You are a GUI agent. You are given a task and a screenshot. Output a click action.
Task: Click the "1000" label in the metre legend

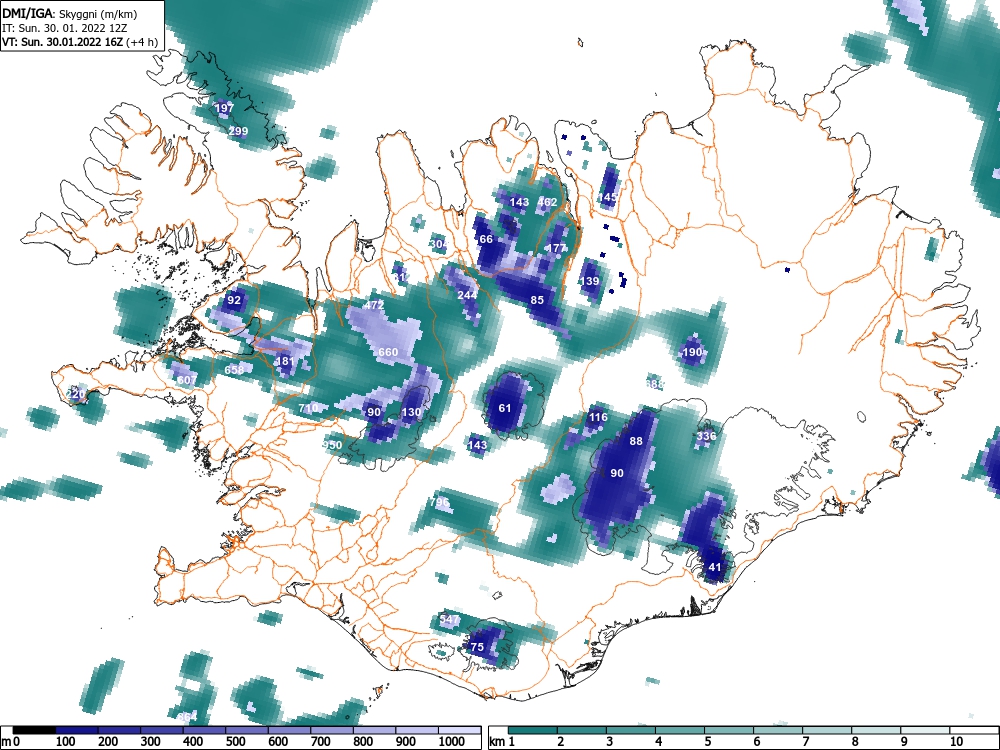(x=452, y=742)
